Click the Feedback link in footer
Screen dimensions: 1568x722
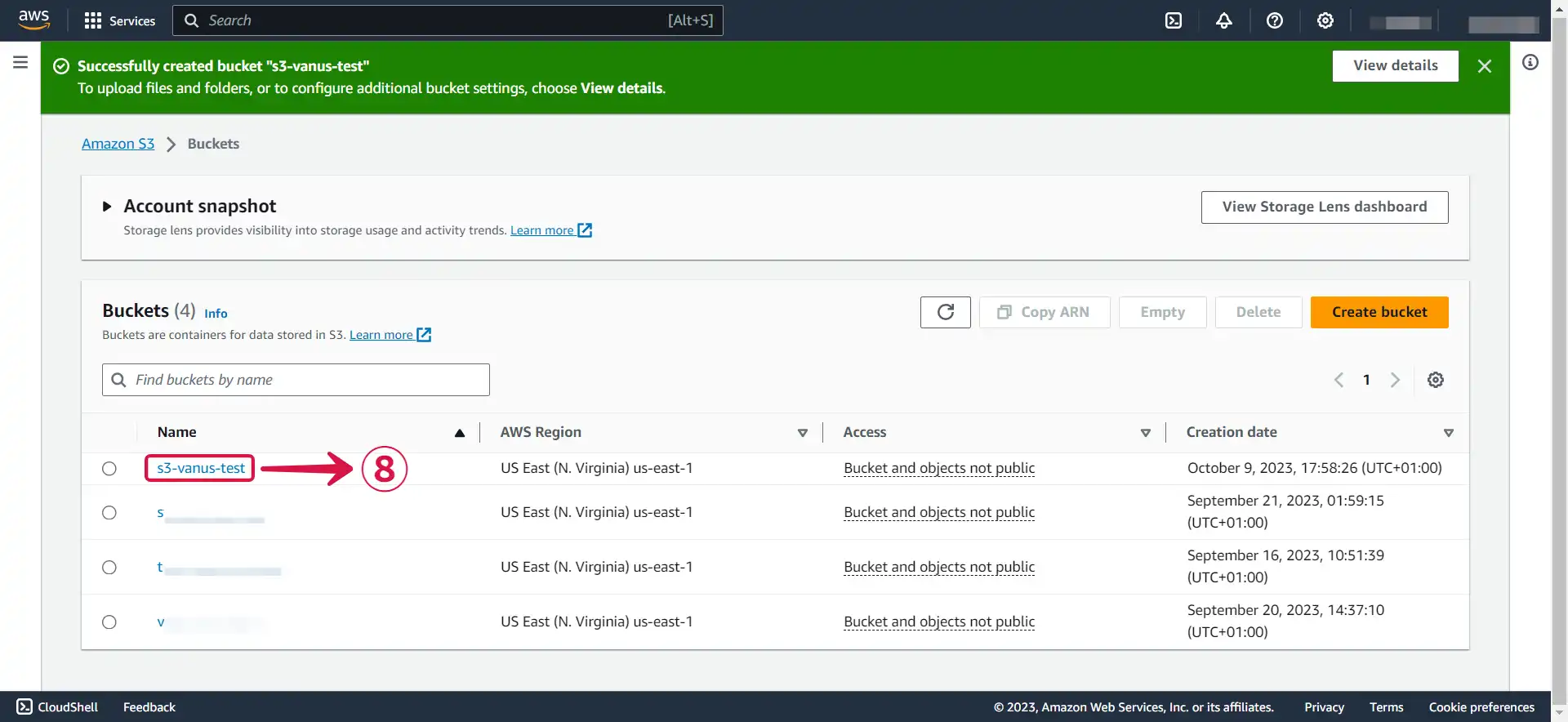[x=149, y=706]
